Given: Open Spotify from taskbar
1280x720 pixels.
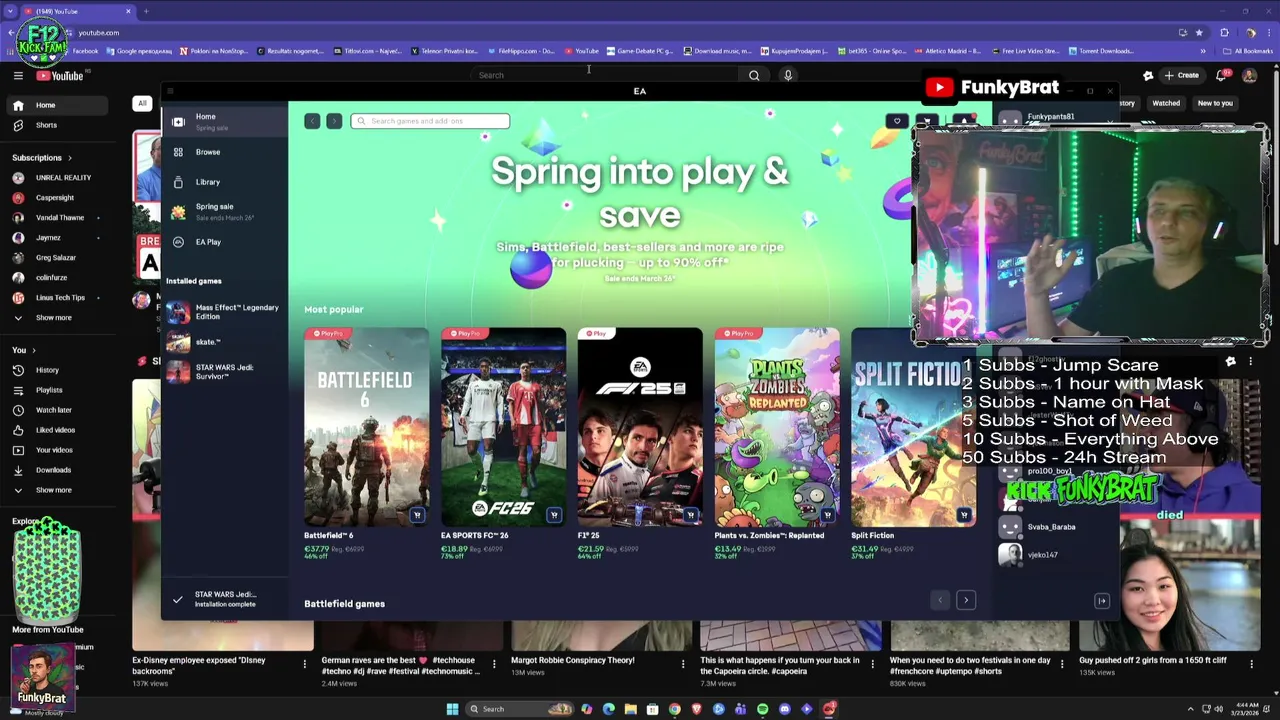Looking at the screenshot, I should point(763,709).
